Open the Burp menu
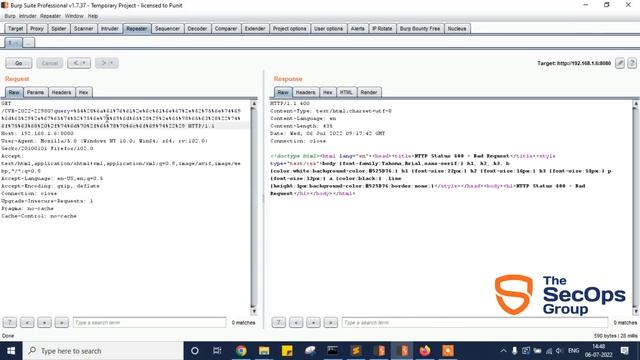Image resolution: width=640 pixels, height=360 pixels. pyautogui.click(x=10, y=16)
